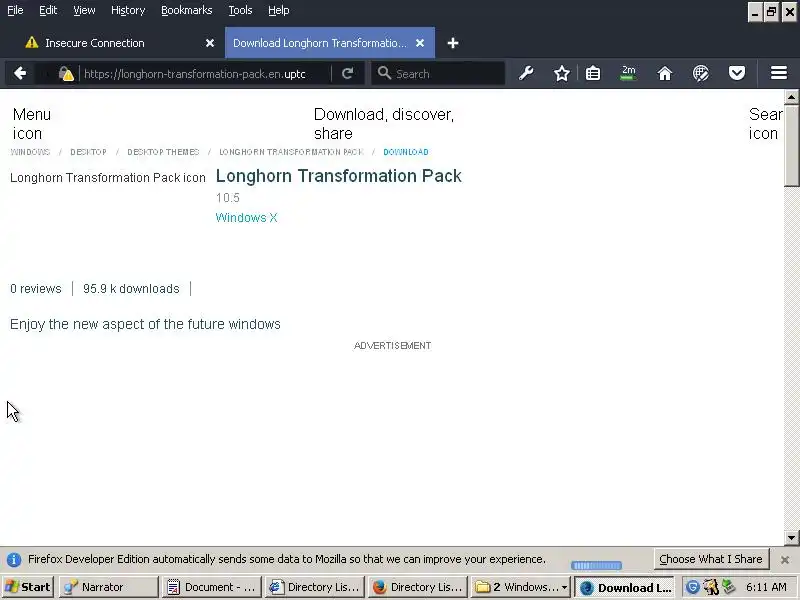Click the DOWNLOAD breadcrumb link

406,152
